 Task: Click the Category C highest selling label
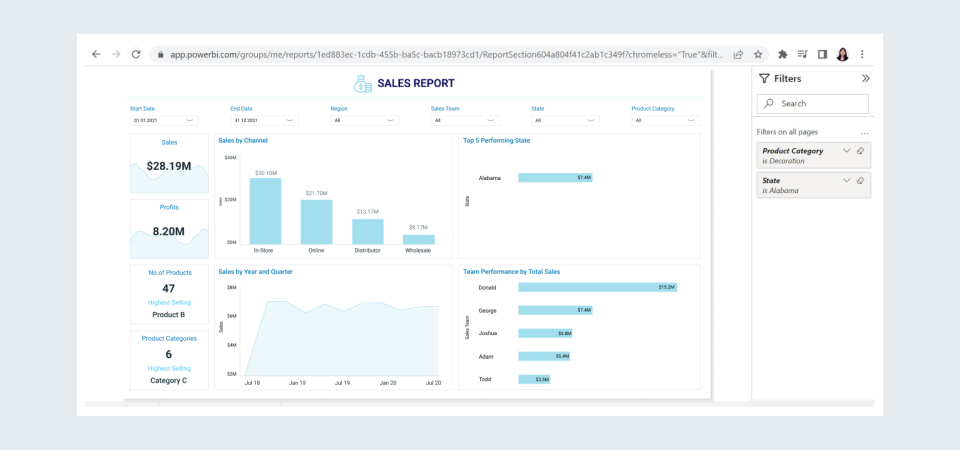pyautogui.click(x=169, y=380)
